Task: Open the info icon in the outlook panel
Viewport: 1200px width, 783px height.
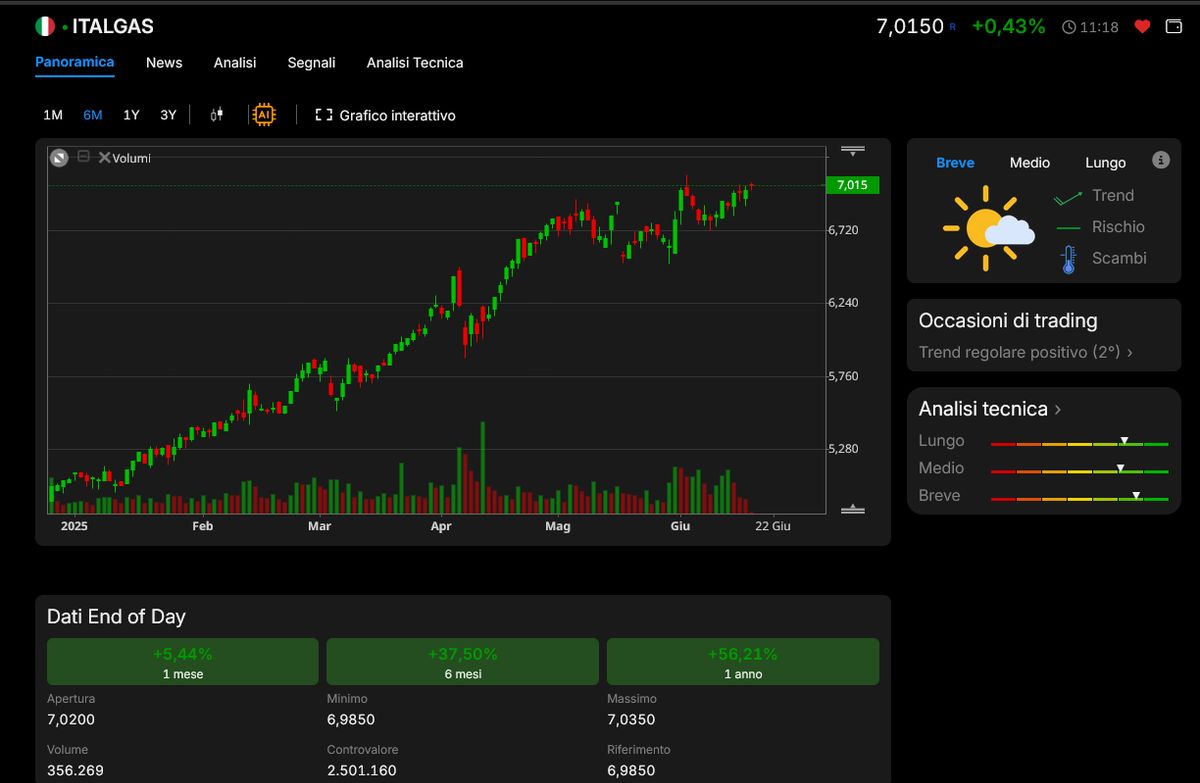Action: coord(1160,160)
